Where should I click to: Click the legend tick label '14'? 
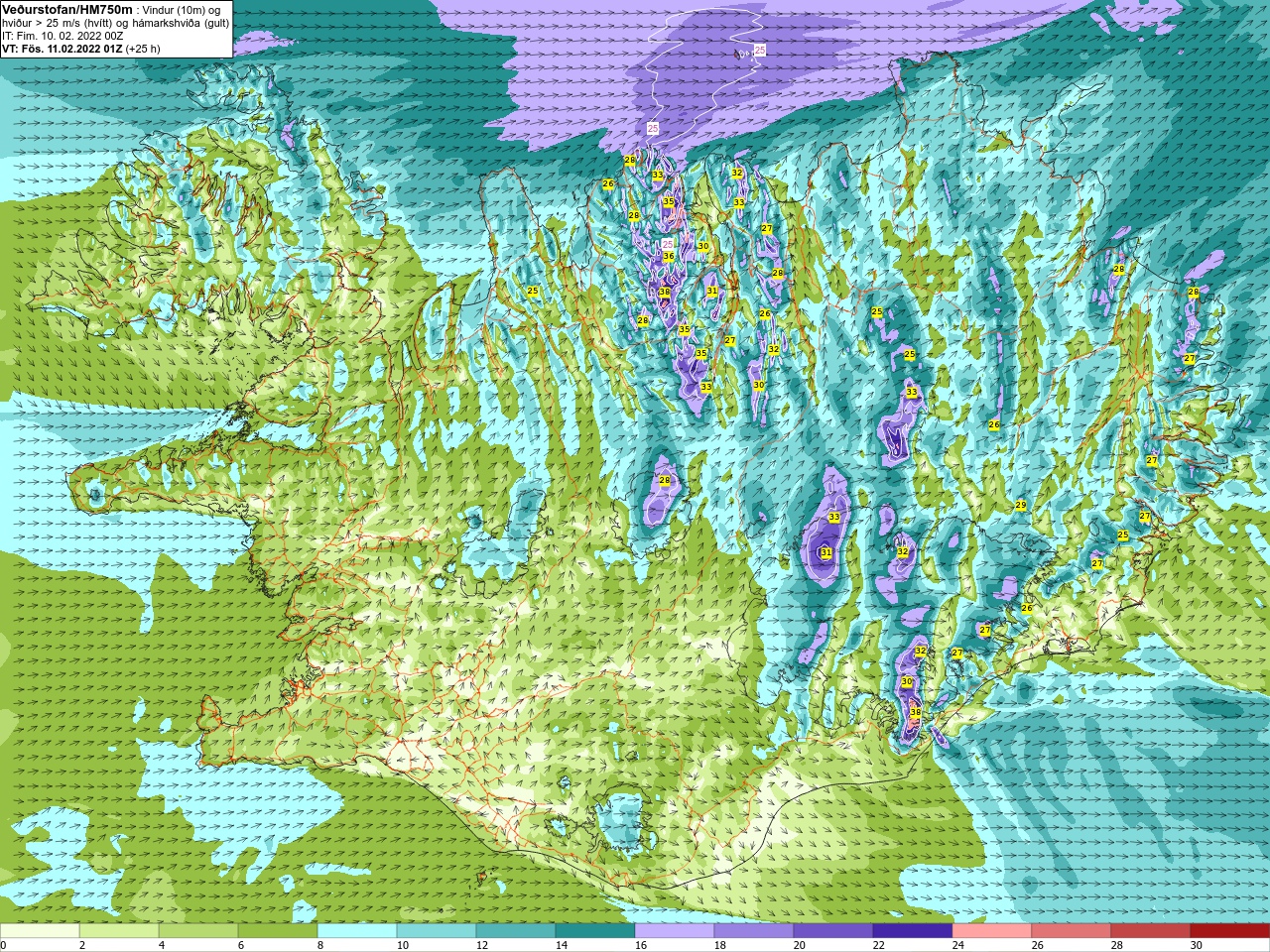tap(562, 945)
